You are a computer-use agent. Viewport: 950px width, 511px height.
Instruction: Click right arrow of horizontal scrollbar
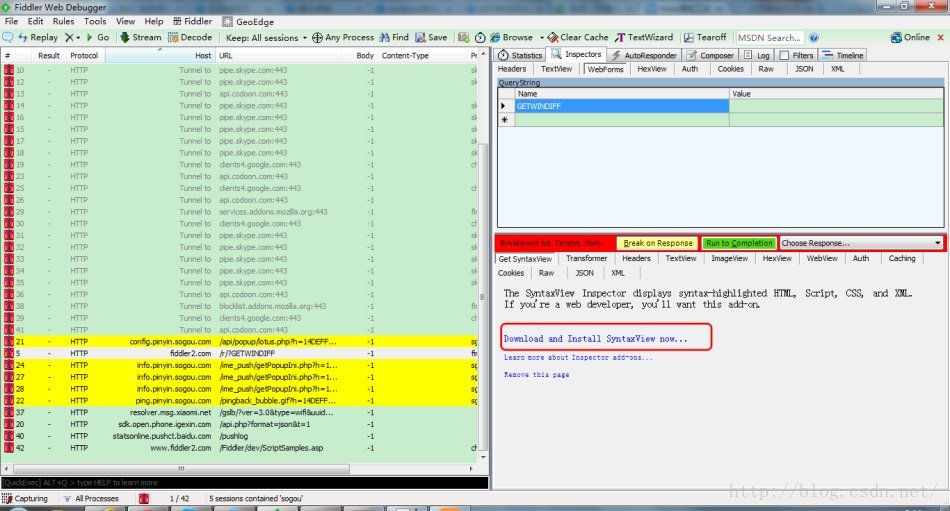[x=471, y=469]
